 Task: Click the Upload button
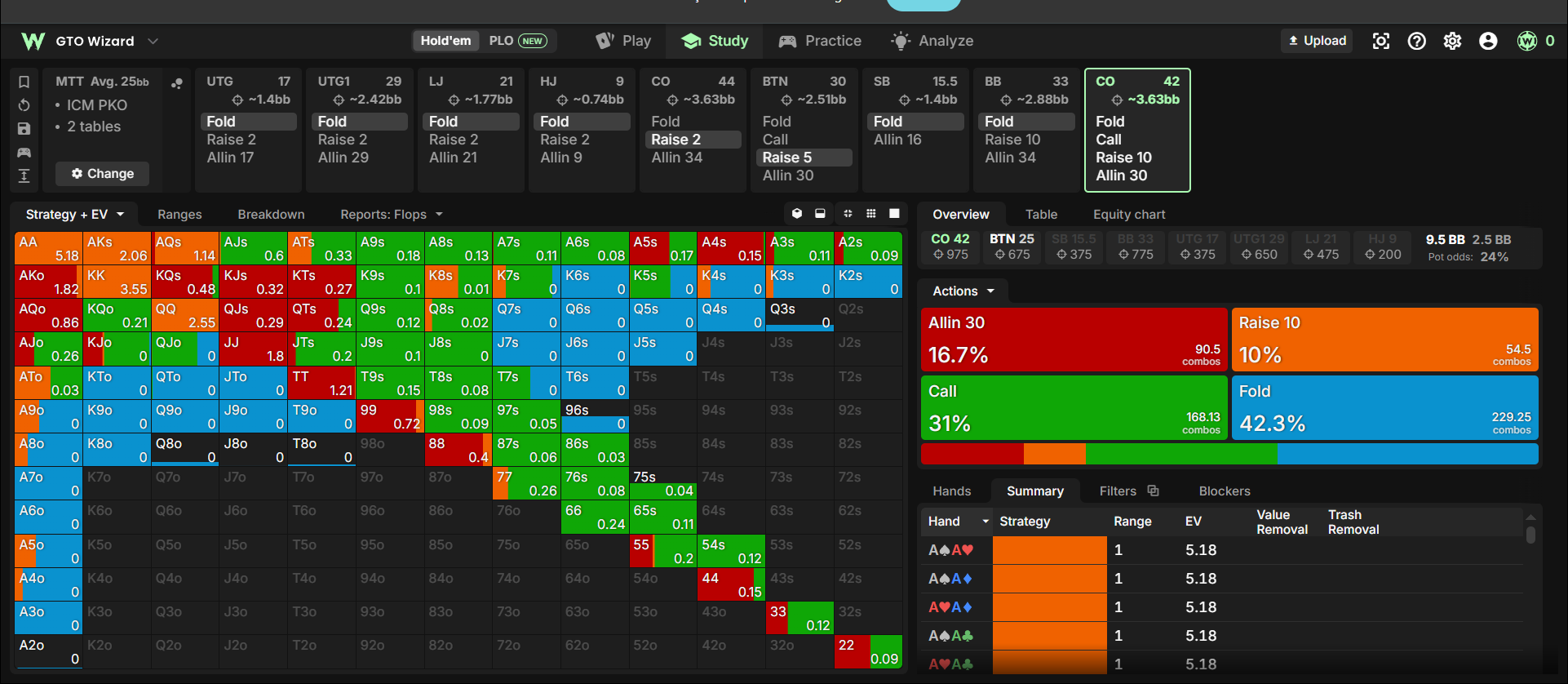click(1317, 41)
